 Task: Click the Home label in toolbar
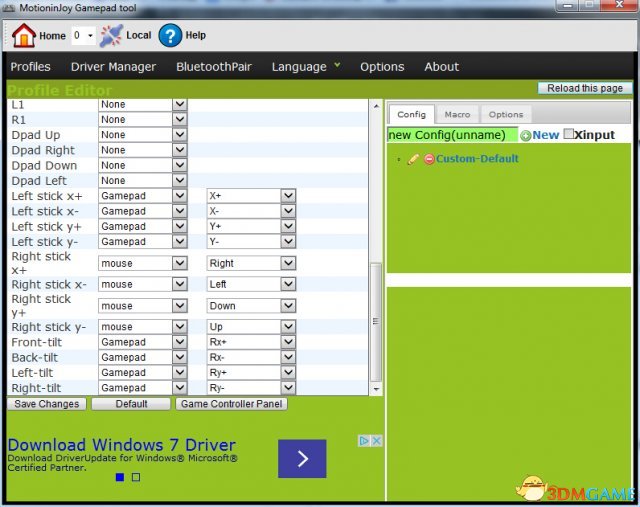[x=52, y=36]
